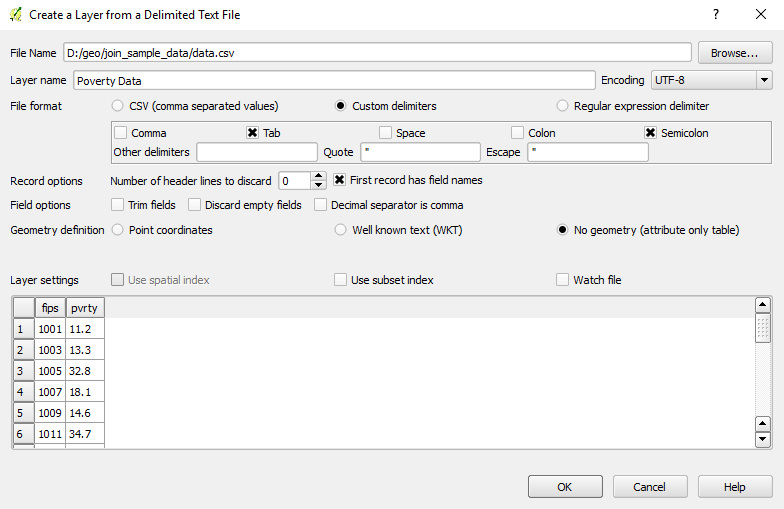This screenshot has height=509, width=784.
Task: Click the Quote character input field
Action: (420, 152)
